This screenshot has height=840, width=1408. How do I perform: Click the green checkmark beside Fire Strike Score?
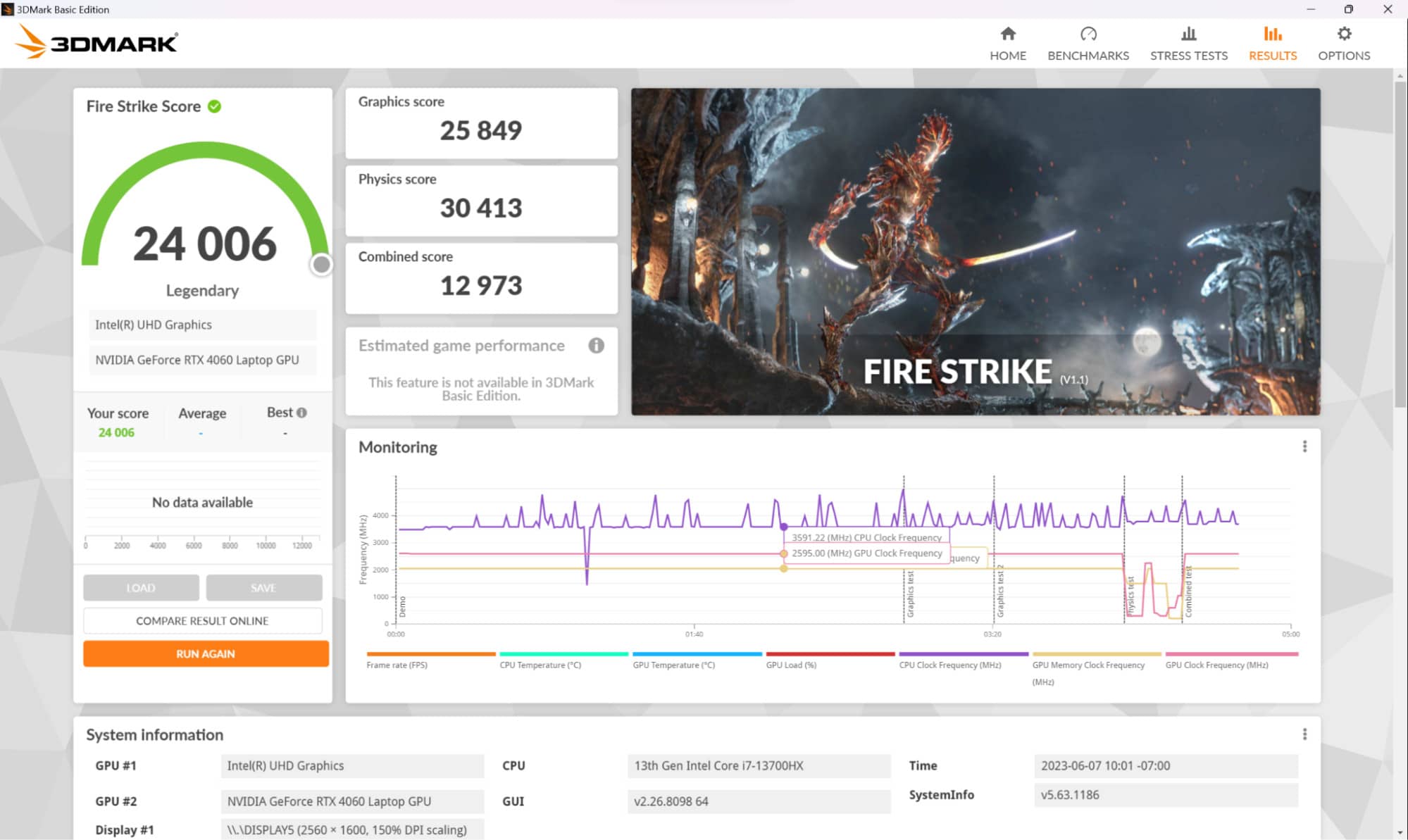pyautogui.click(x=215, y=106)
